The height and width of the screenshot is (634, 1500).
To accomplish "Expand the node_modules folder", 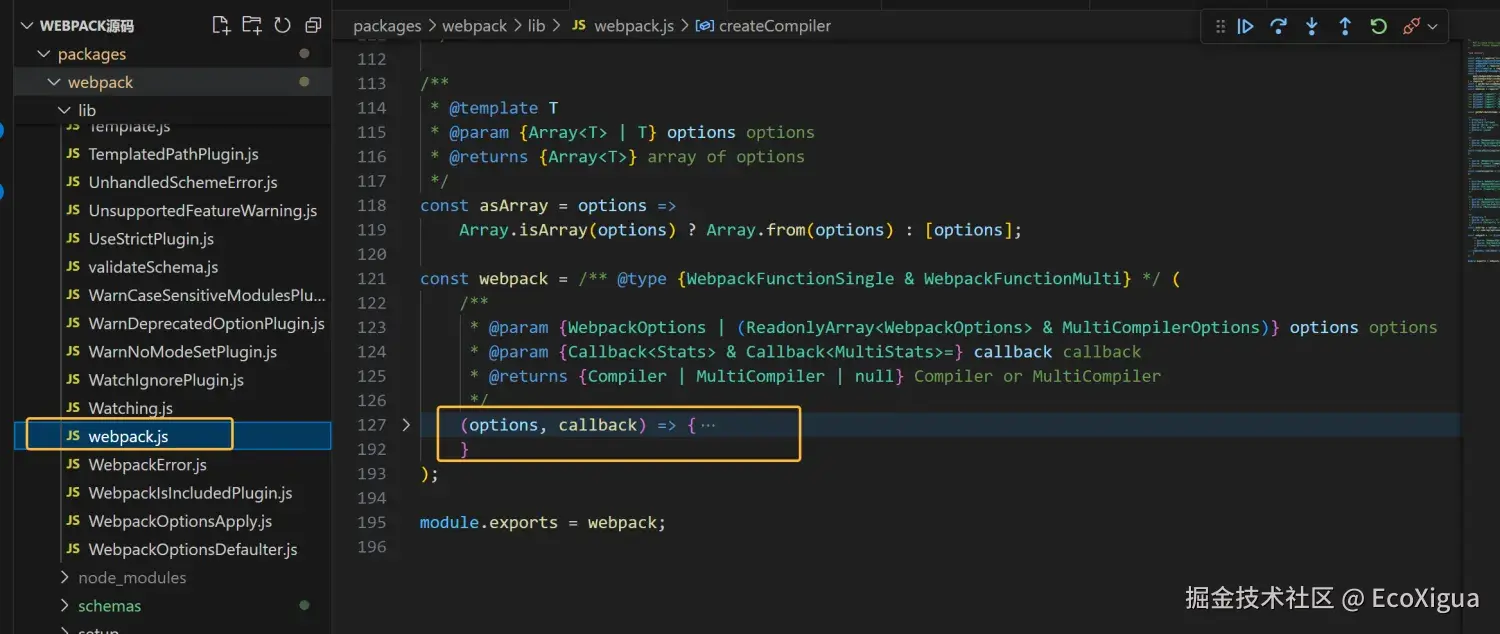I will tap(65, 578).
